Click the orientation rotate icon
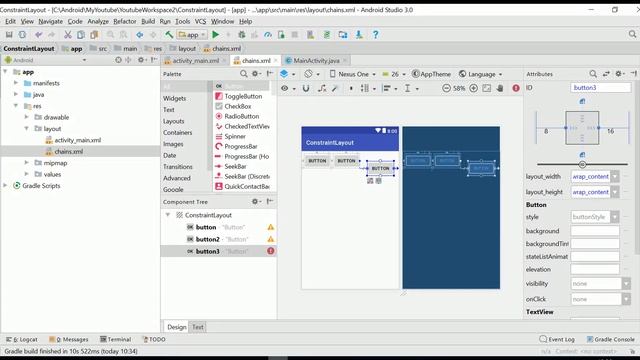Screen dimensions: 640x360 pos(309,74)
